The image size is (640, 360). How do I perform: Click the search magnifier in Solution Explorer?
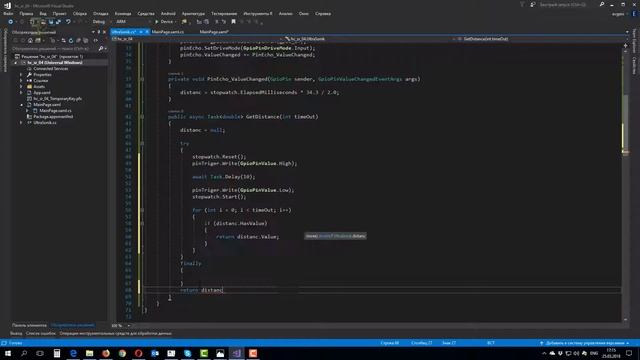[x=101, y=49]
